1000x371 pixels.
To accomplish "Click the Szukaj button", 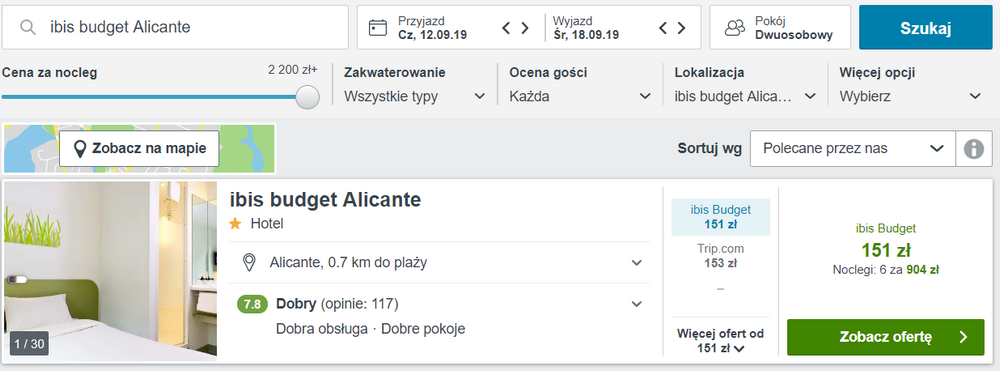I will click(925, 27).
